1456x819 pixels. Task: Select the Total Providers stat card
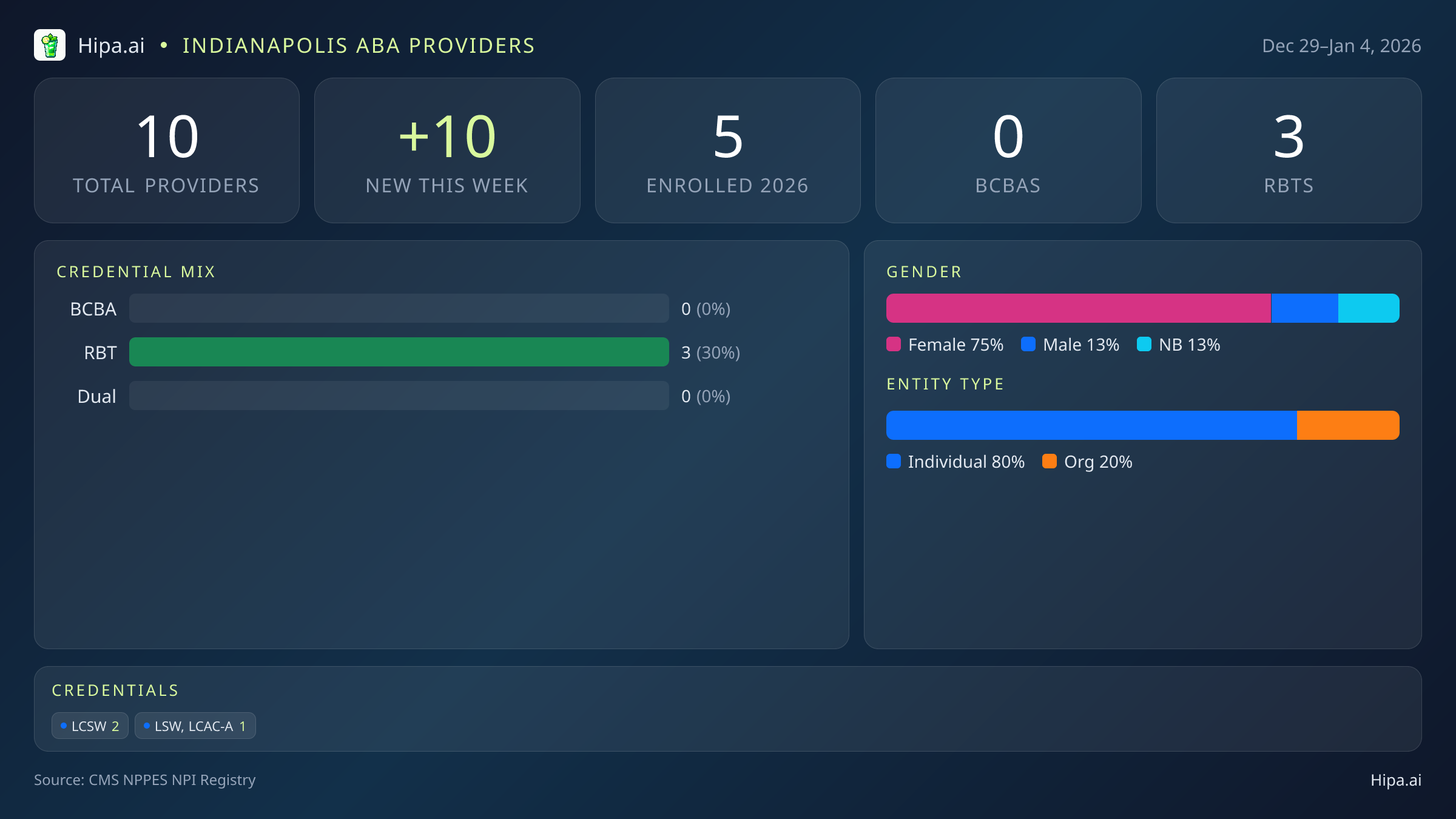pos(167,150)
